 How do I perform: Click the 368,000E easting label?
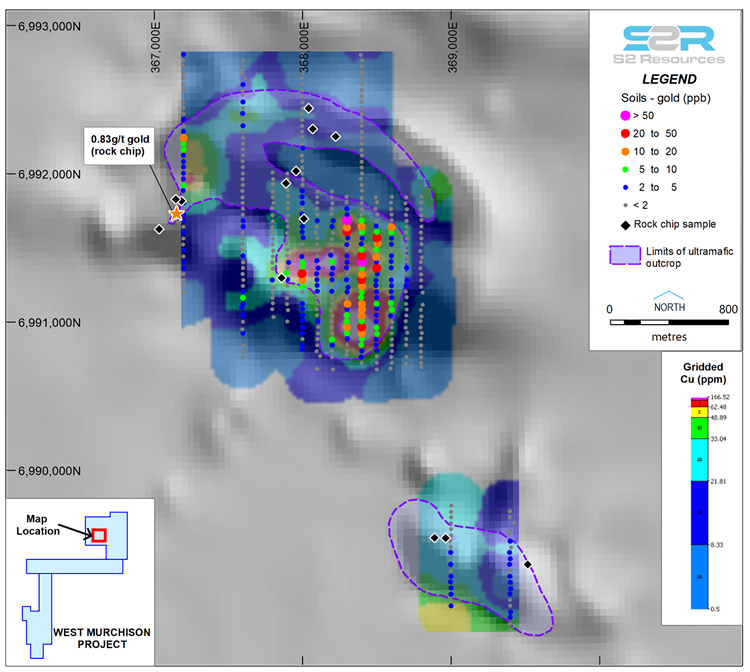[x=304, y=47]
